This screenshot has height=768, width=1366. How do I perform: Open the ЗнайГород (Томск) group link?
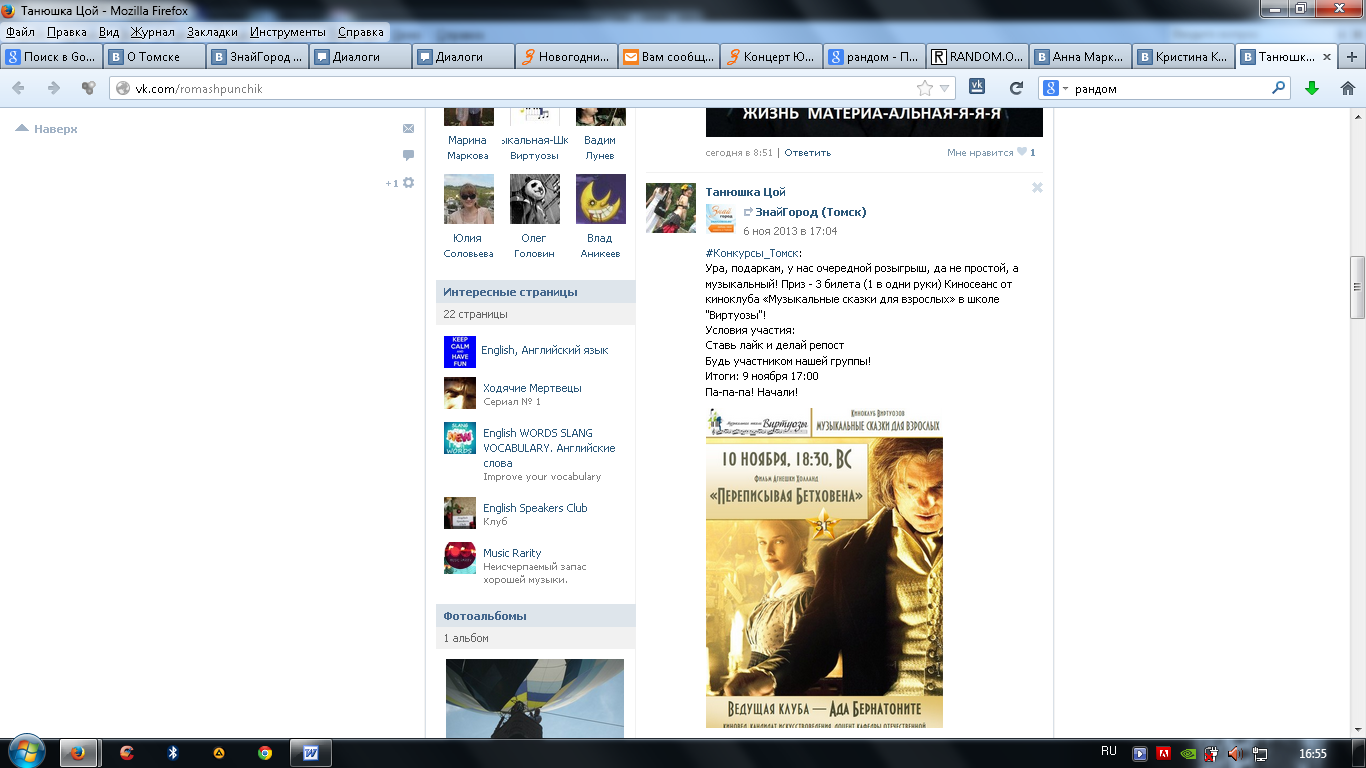(811, 212)
